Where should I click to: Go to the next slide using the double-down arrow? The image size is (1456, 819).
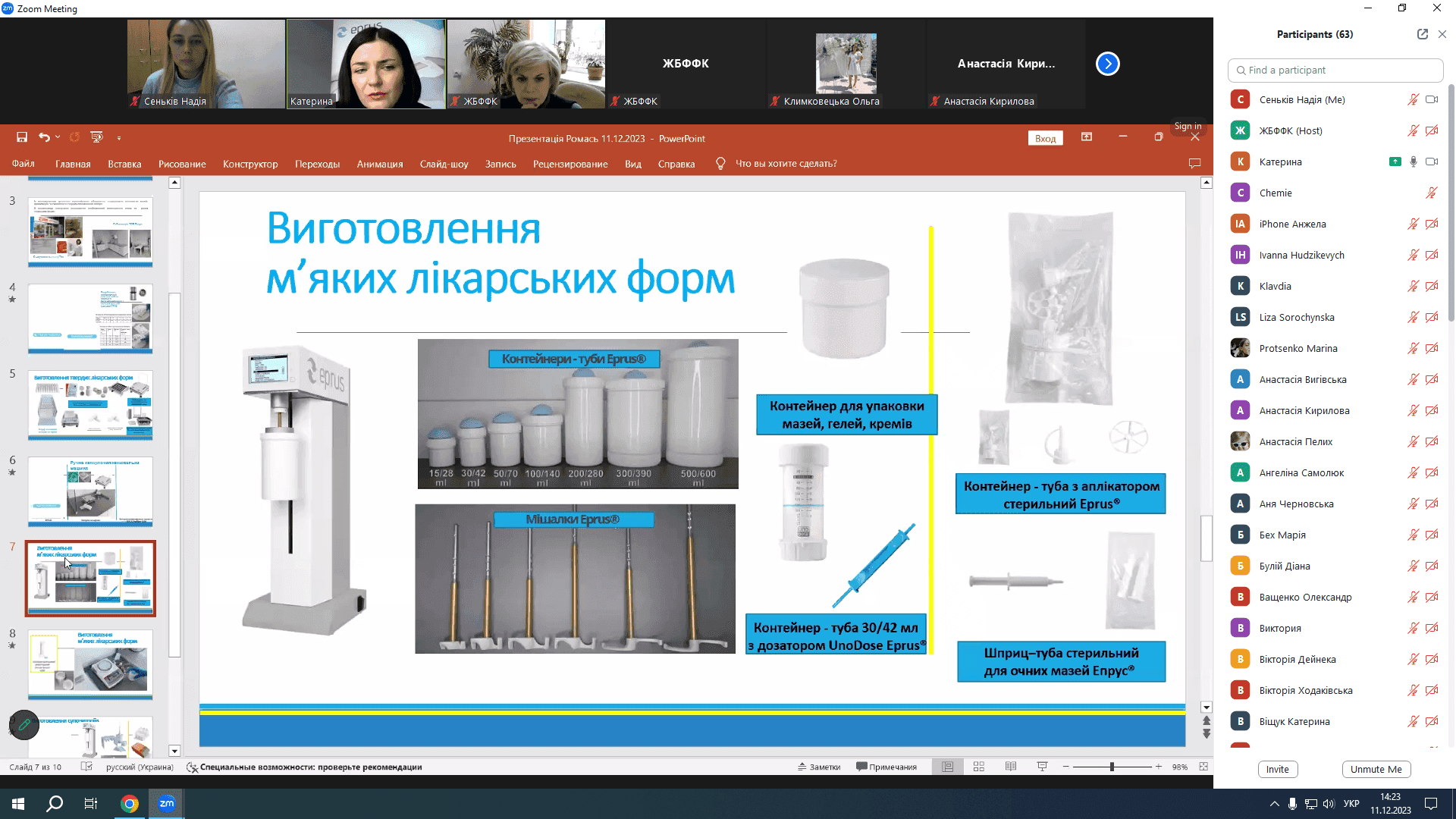(x=1207, y=734)
